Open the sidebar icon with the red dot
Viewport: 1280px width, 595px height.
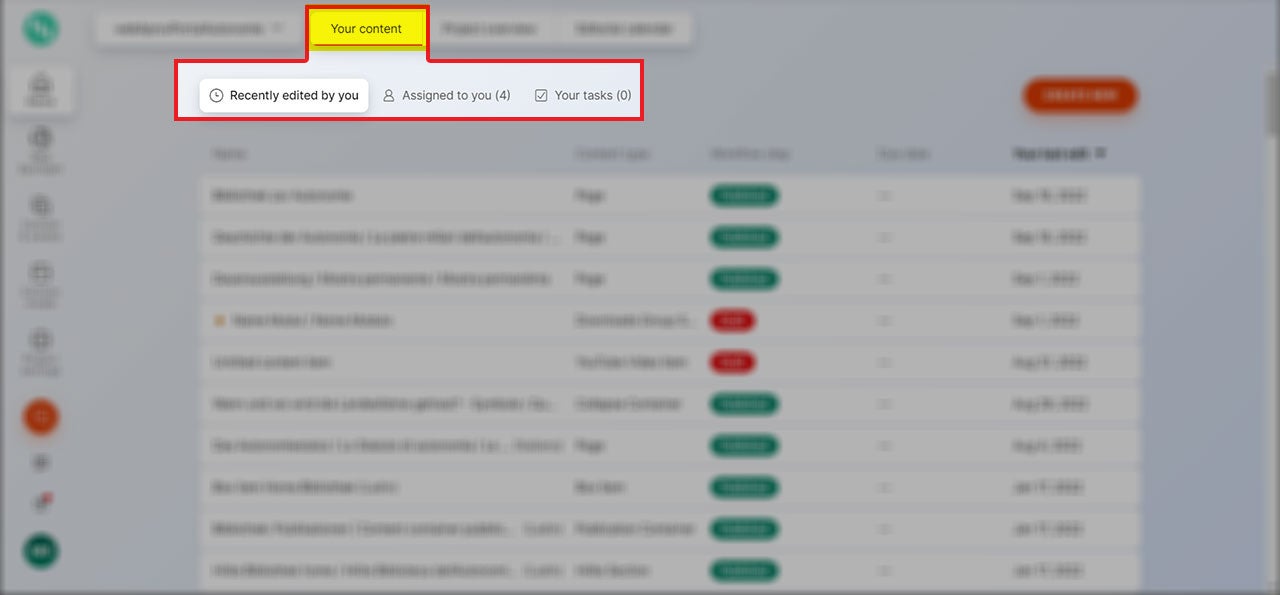(x=42, y=502)
